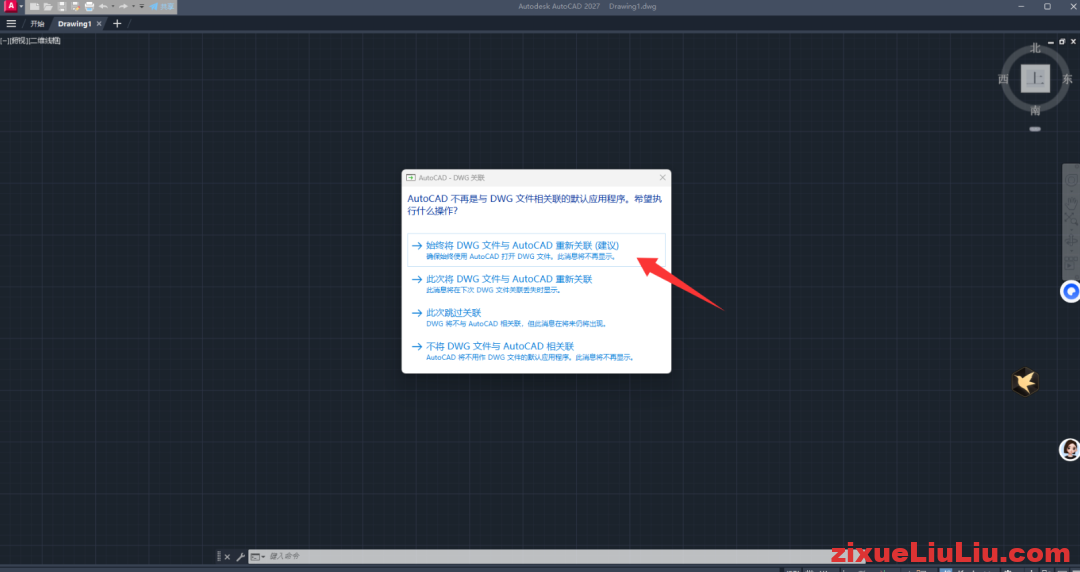1080x572 pixels.
Task: Click the navigation wheel icon in nav bar
Action: [x=1071, y=181]
